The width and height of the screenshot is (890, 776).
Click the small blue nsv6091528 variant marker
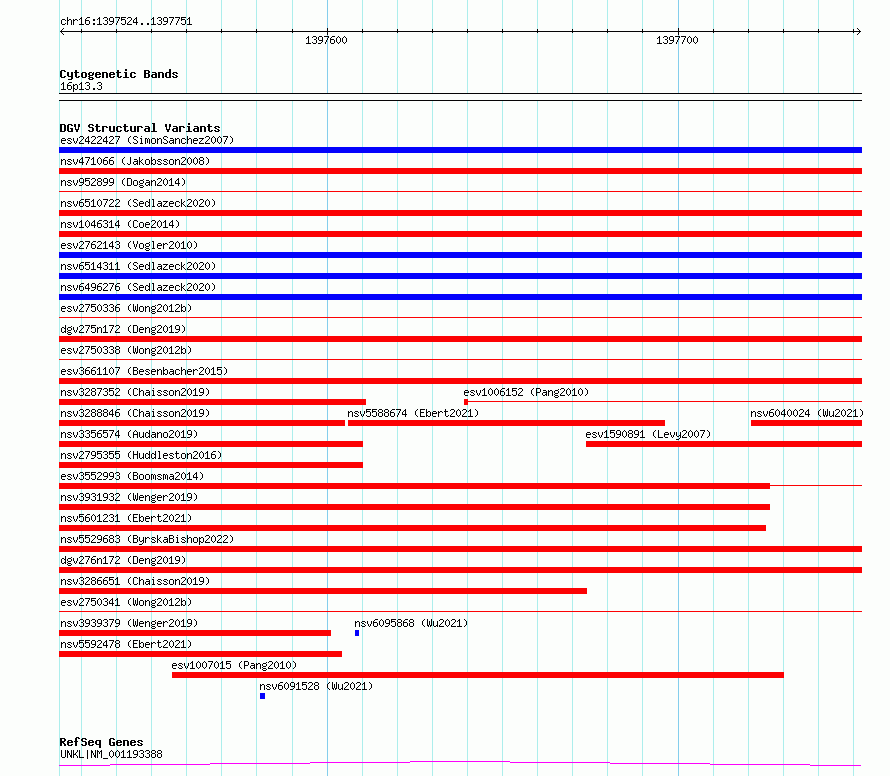click(x=262, y=696)
